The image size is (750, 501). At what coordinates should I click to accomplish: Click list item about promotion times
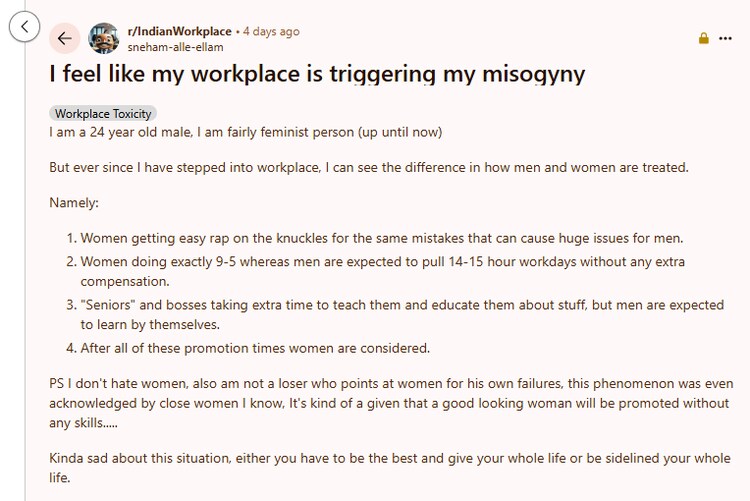tap(255, 348)
